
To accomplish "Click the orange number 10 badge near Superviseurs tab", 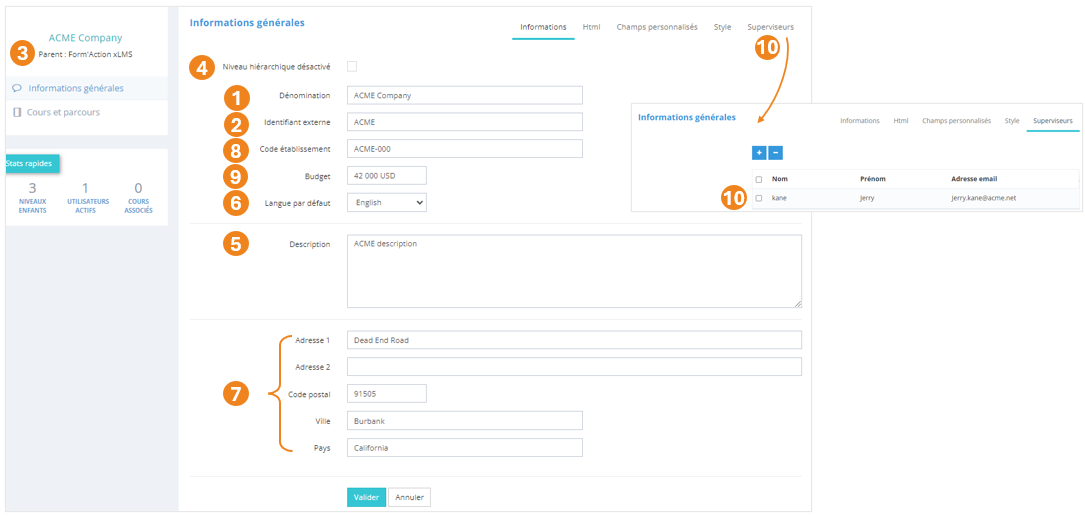I will pyautogui.click(x=767, y=49).
